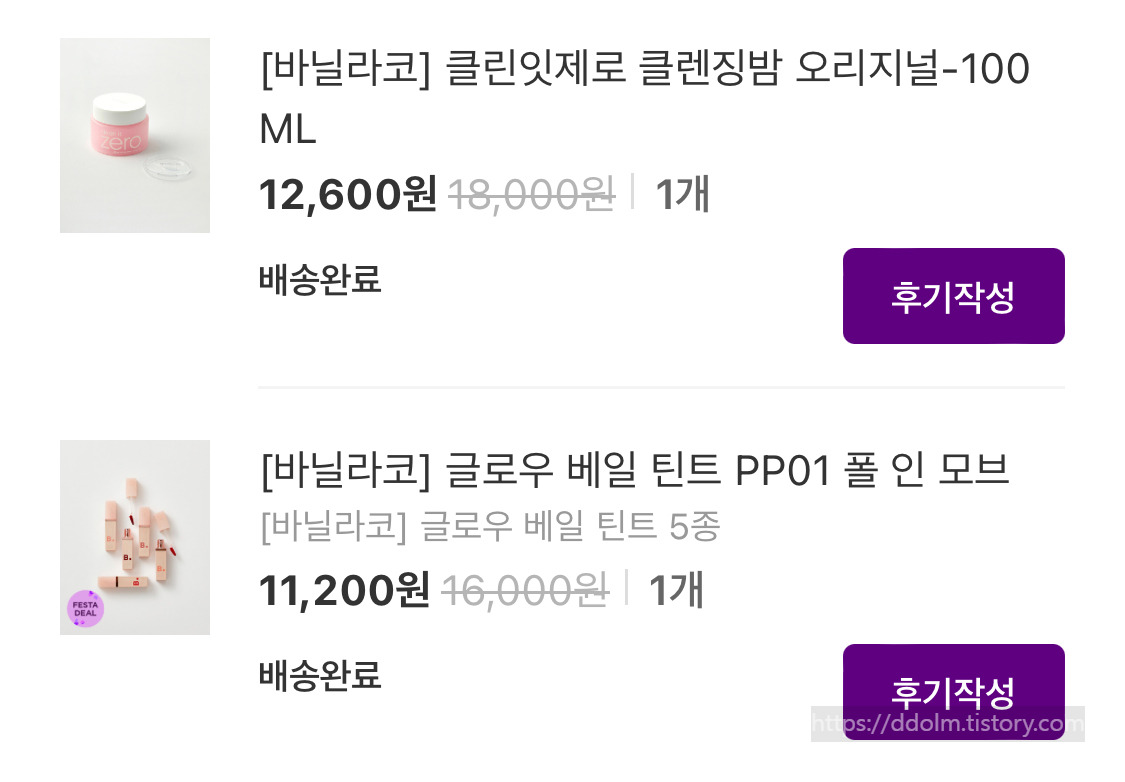Click the crossed-out 18,000원 original price
1125x782 pixels.
pos(530,195)
